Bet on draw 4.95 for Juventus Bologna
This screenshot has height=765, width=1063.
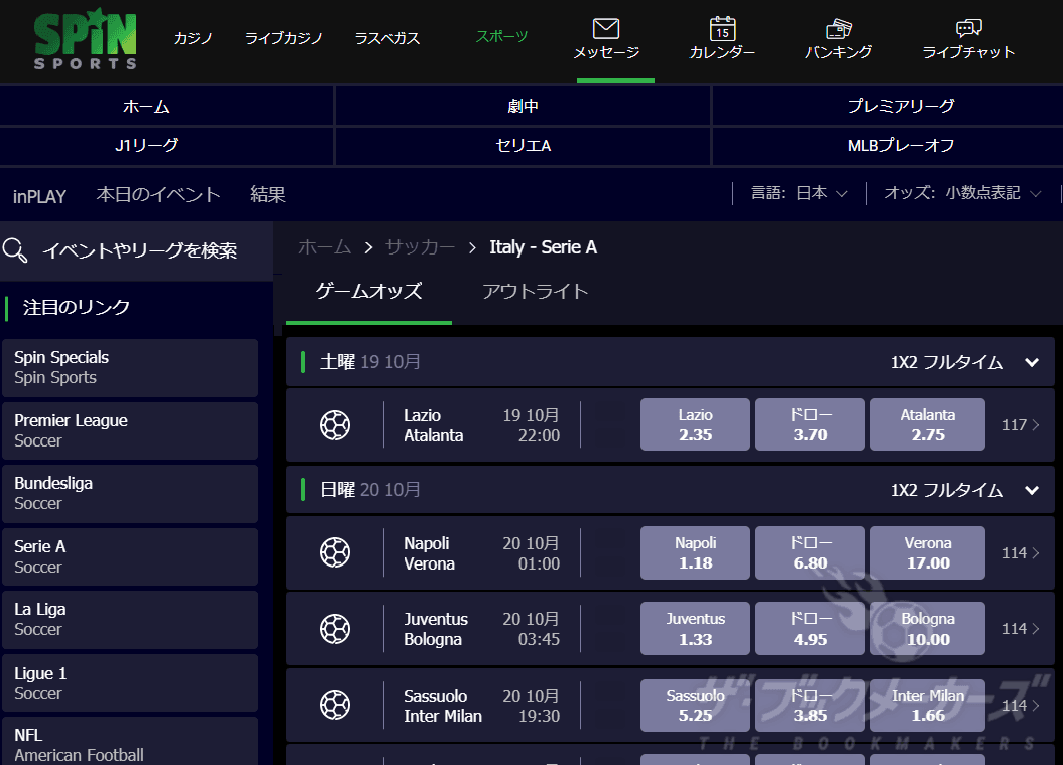click(x=810, y=629)
